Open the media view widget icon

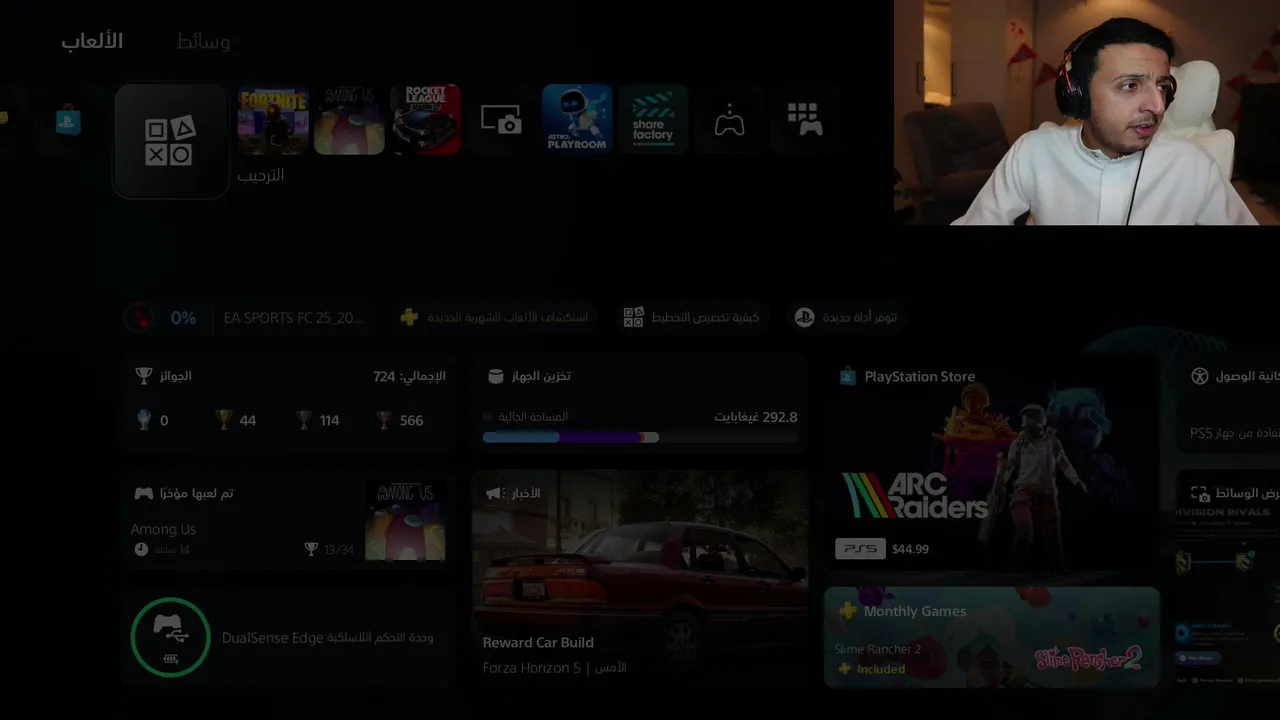coord(1200,493)
